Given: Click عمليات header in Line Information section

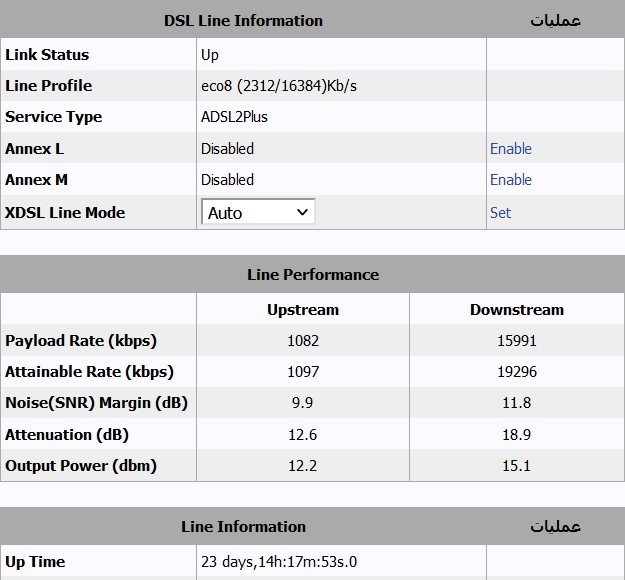Looking at the screenshot, I should 555,527.
